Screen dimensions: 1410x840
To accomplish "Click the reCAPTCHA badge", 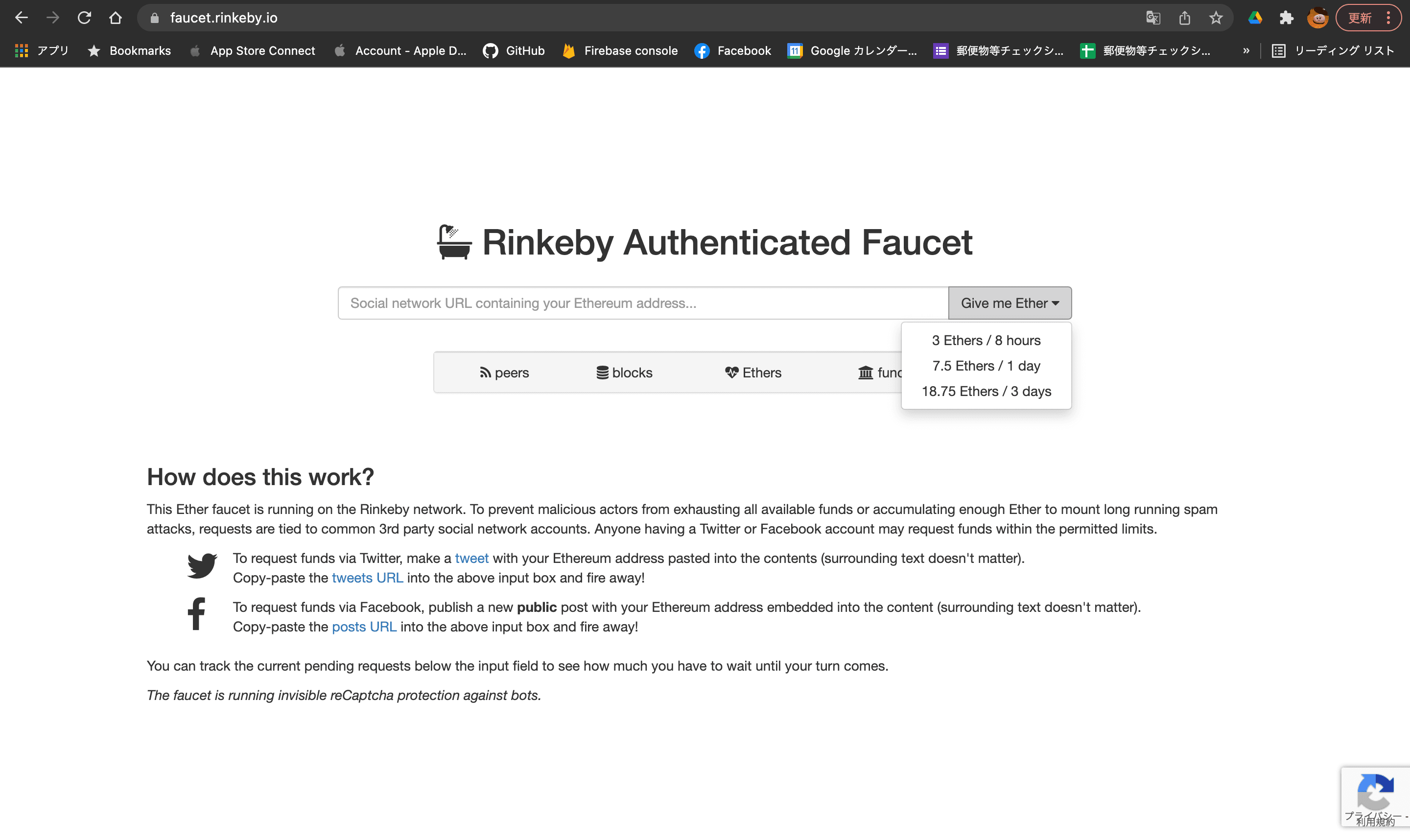I will (x=1375, y=797).
